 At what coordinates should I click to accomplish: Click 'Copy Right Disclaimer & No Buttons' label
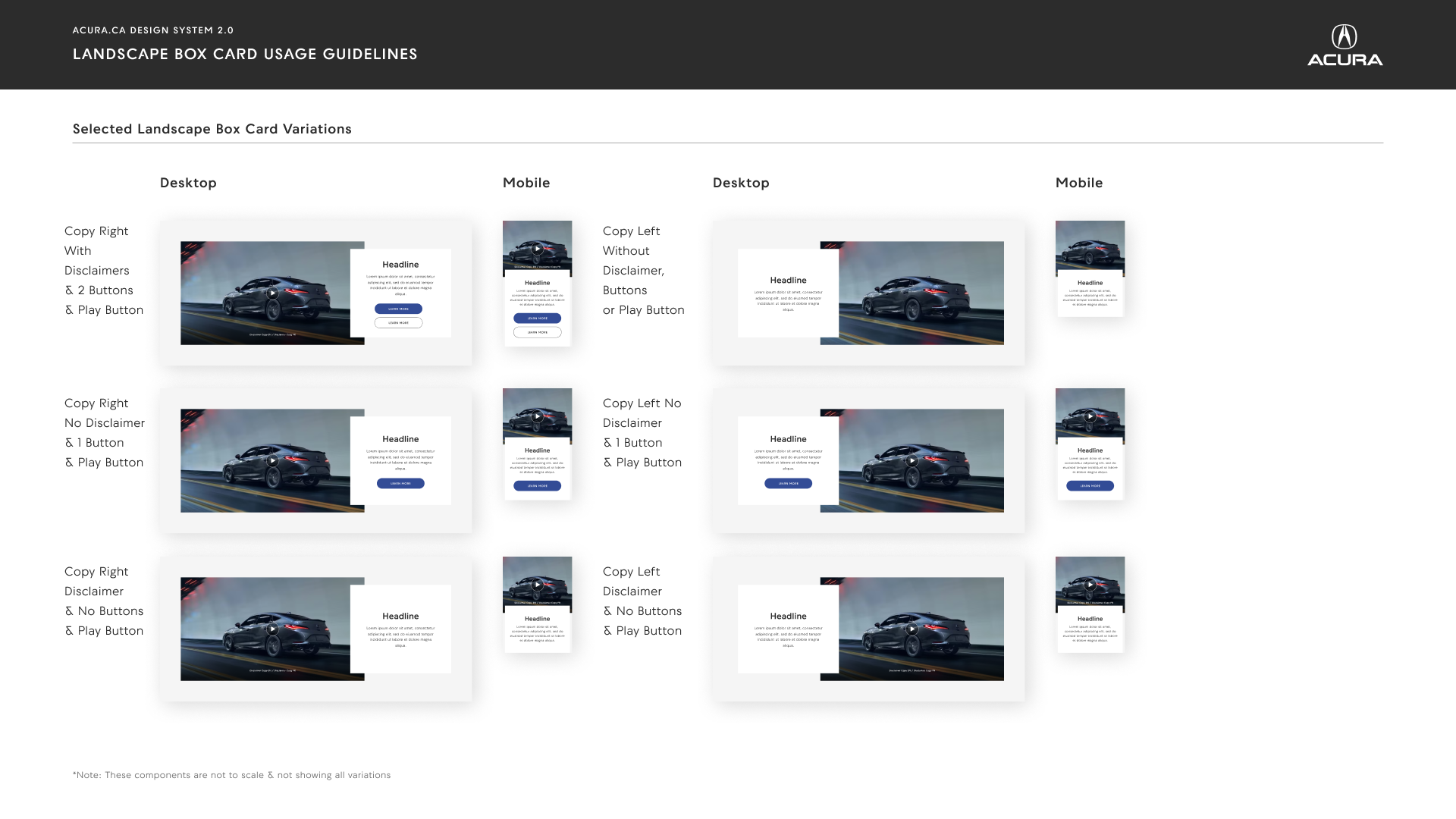(104, 601)
